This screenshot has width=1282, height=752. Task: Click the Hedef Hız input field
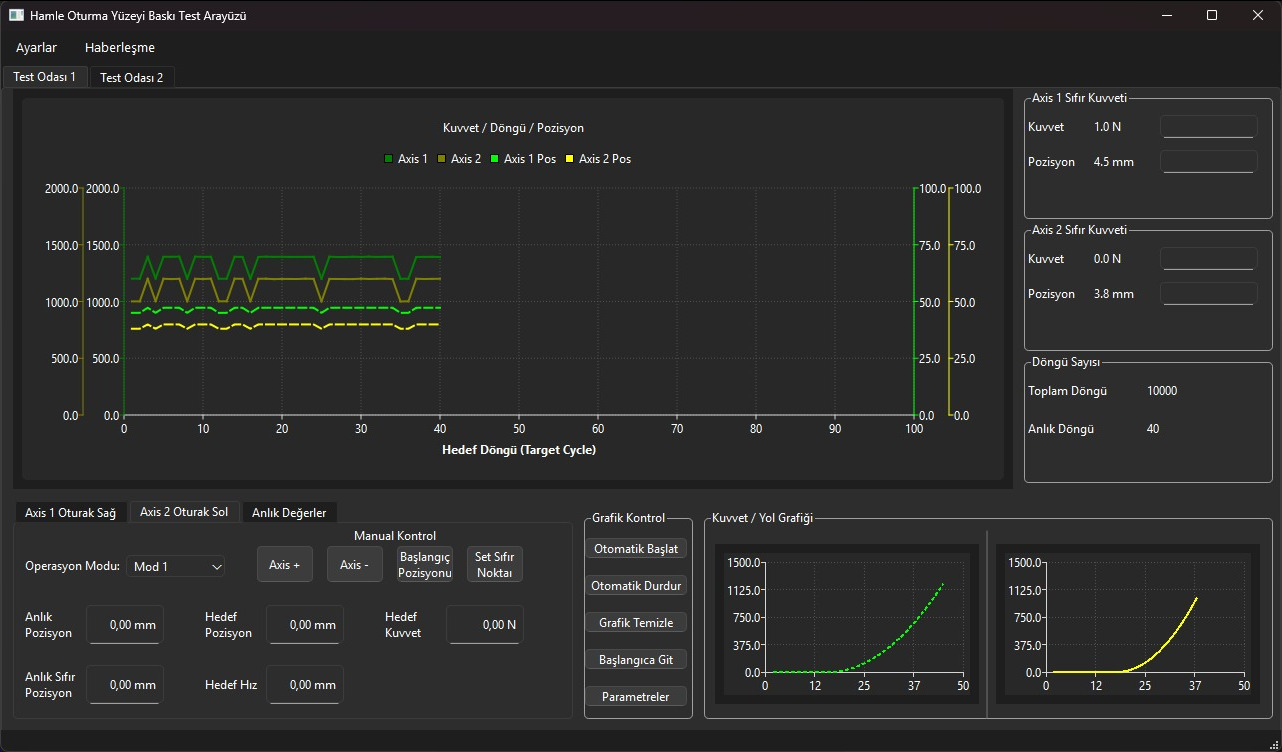(x=305, y=685)
